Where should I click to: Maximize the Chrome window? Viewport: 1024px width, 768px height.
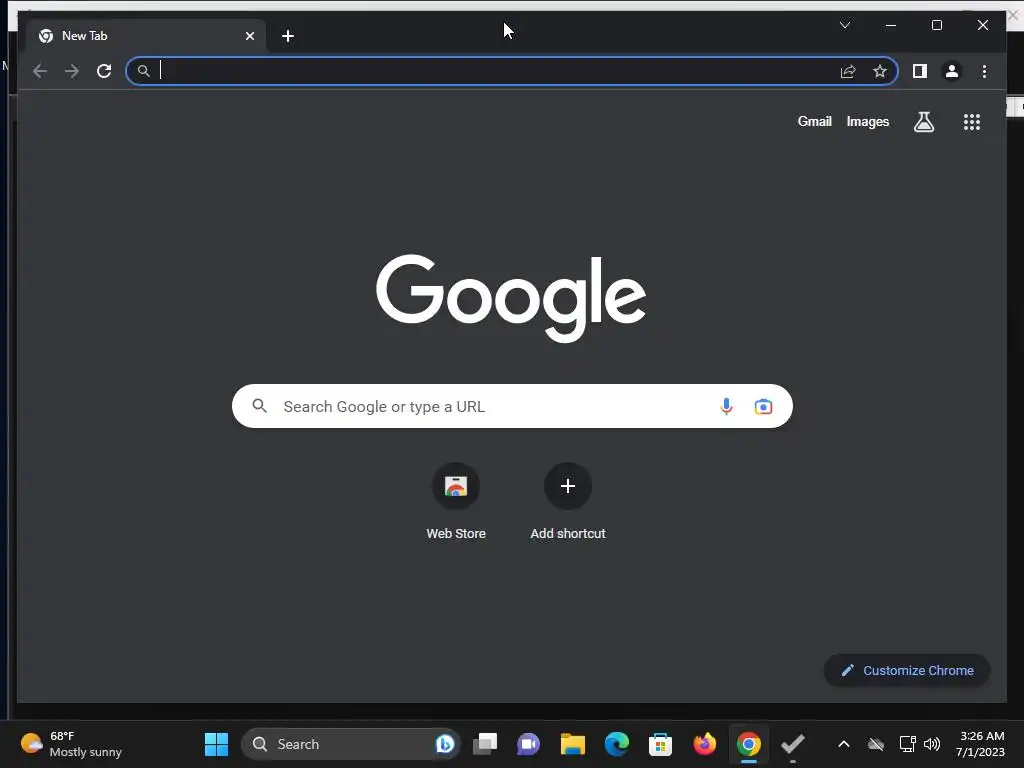tap(936, 25)
